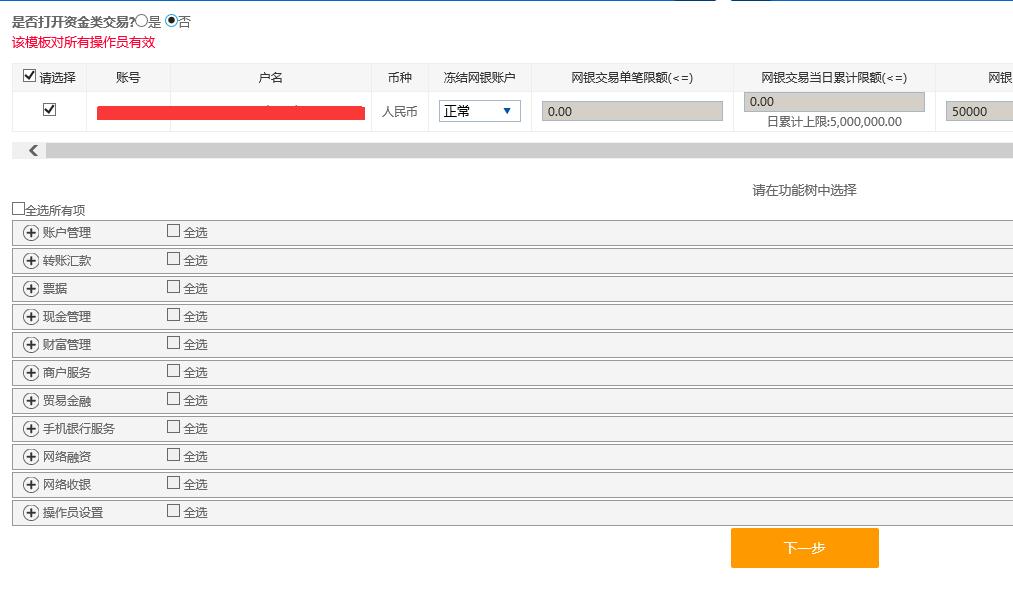Image resolution: width=1013 pixels, height=606 pixels.
Task: Check the 全选所有项 checkbox
Action: click(18, 209)
